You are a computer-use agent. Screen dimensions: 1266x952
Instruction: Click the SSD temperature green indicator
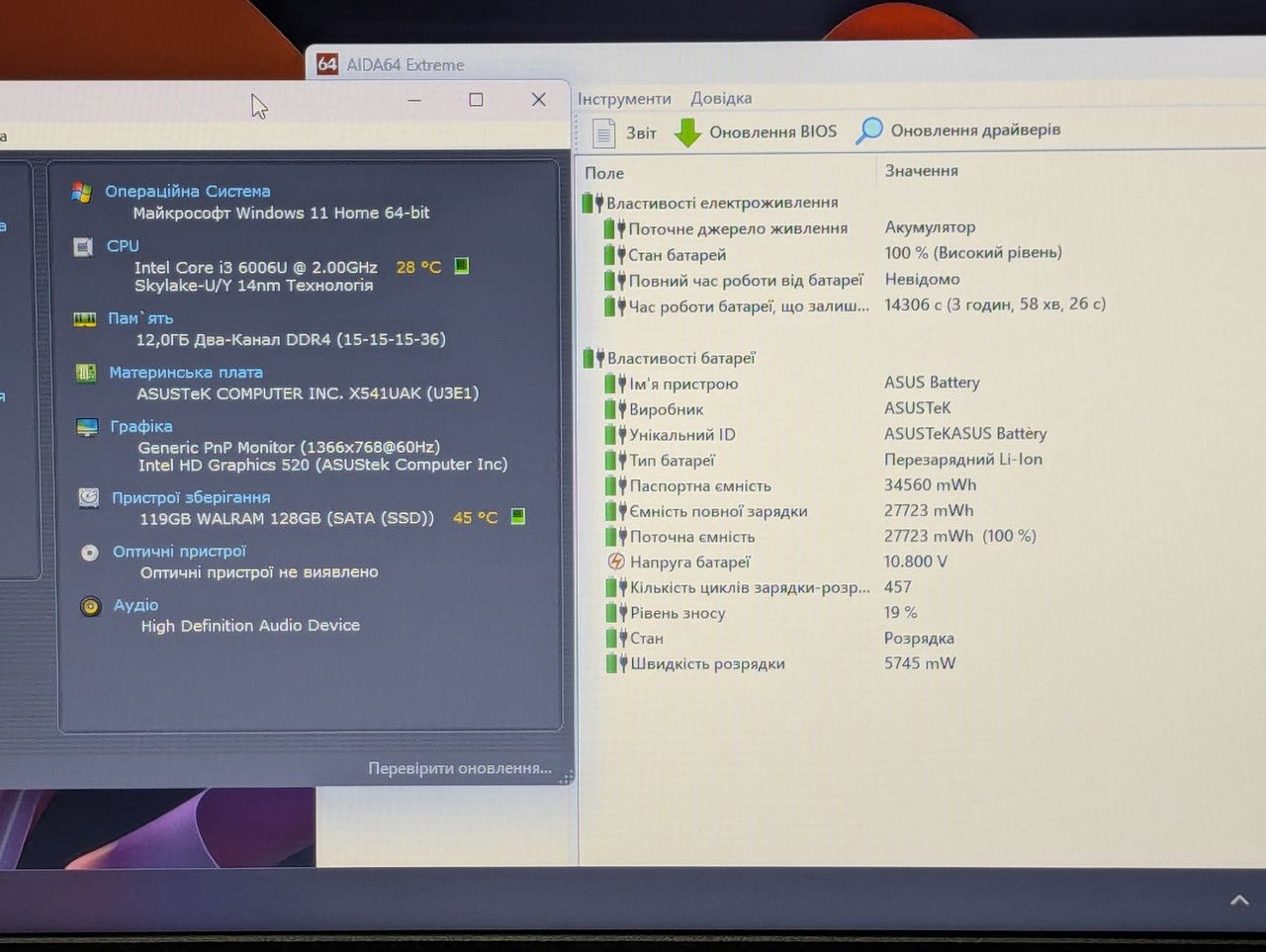click(x=517, y=516)
